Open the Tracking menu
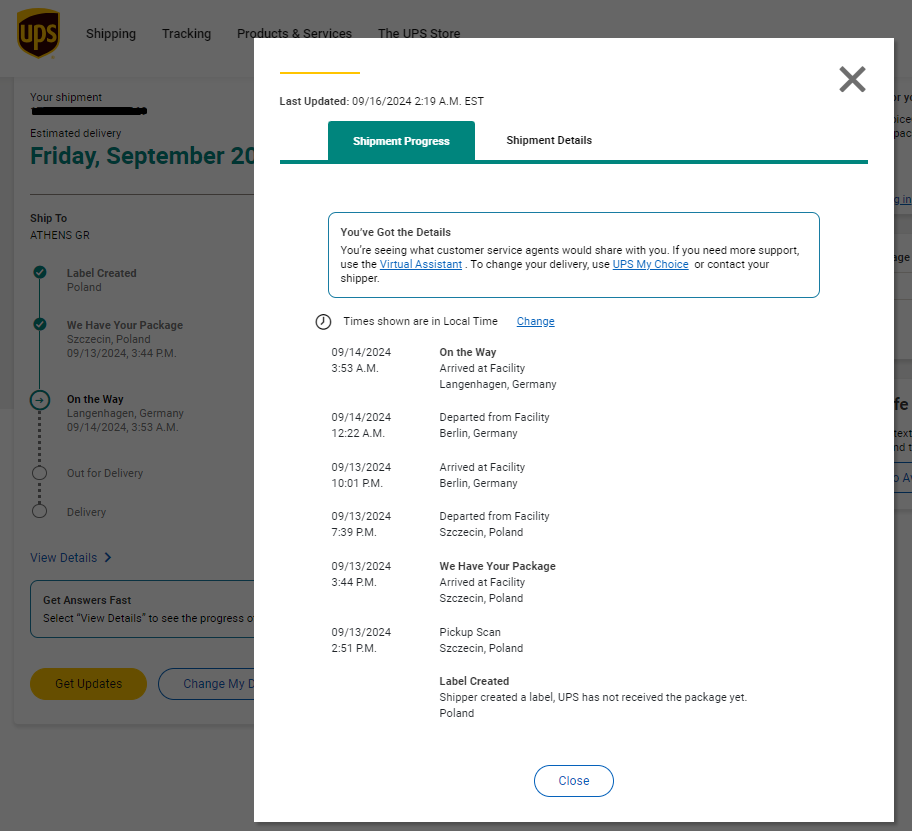 coord(186,34)
